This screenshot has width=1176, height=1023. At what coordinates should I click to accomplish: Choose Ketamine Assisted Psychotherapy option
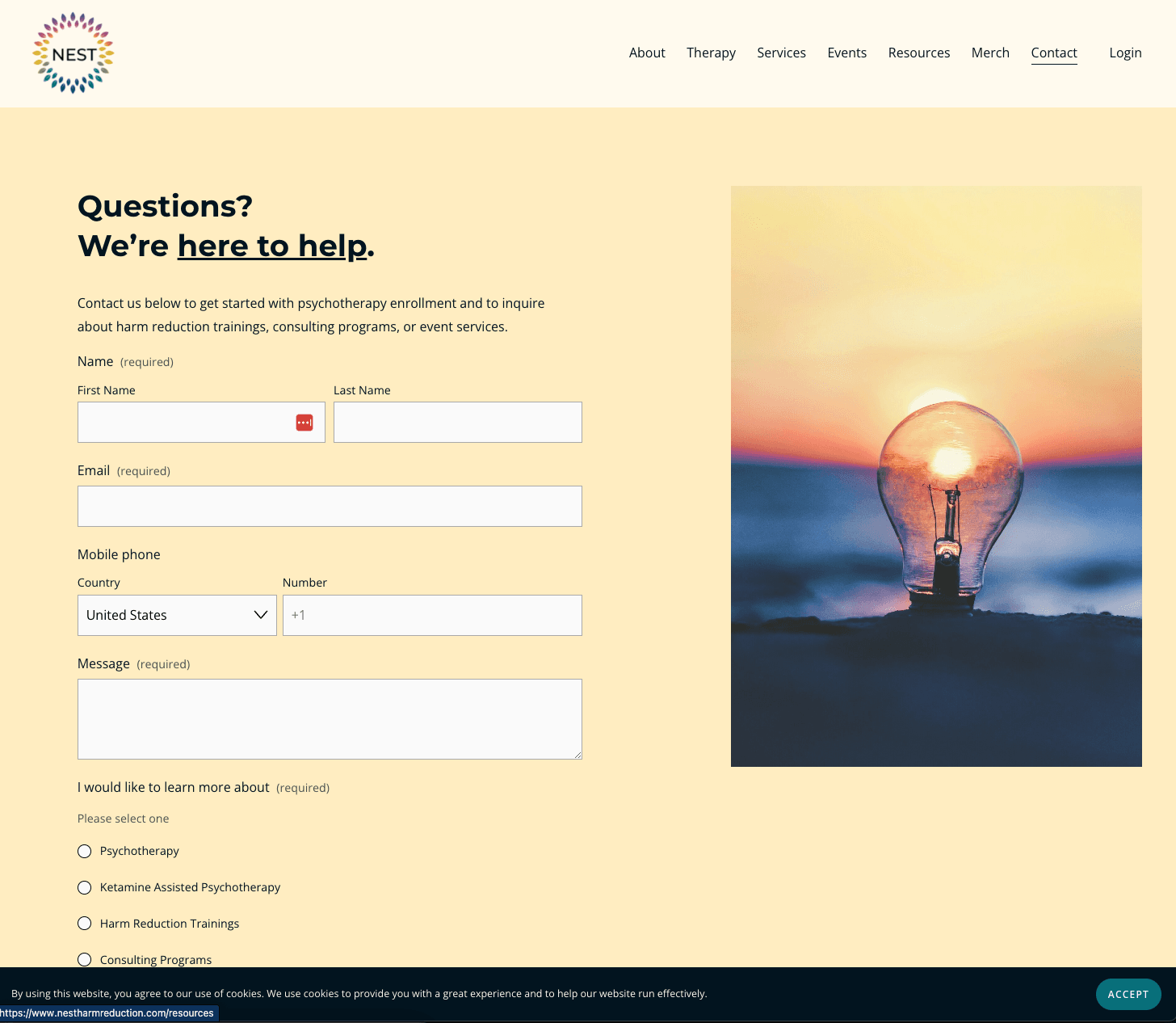[85, 887]
